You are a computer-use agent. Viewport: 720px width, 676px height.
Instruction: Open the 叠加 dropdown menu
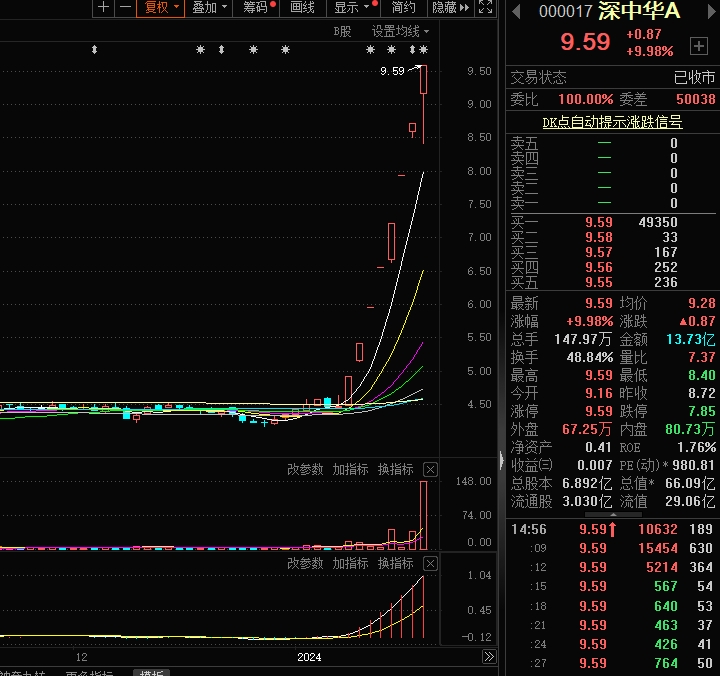209,8
